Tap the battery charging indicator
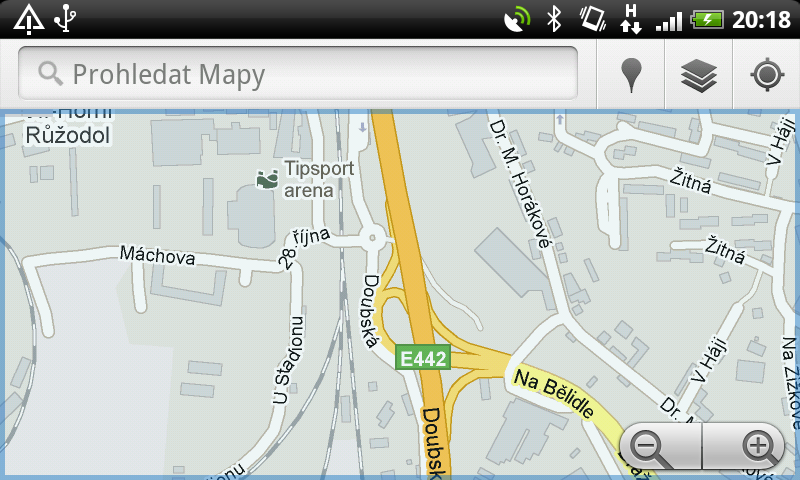This screenshot has height=480, width=800. pyautogui.click(x=707, y=20)
